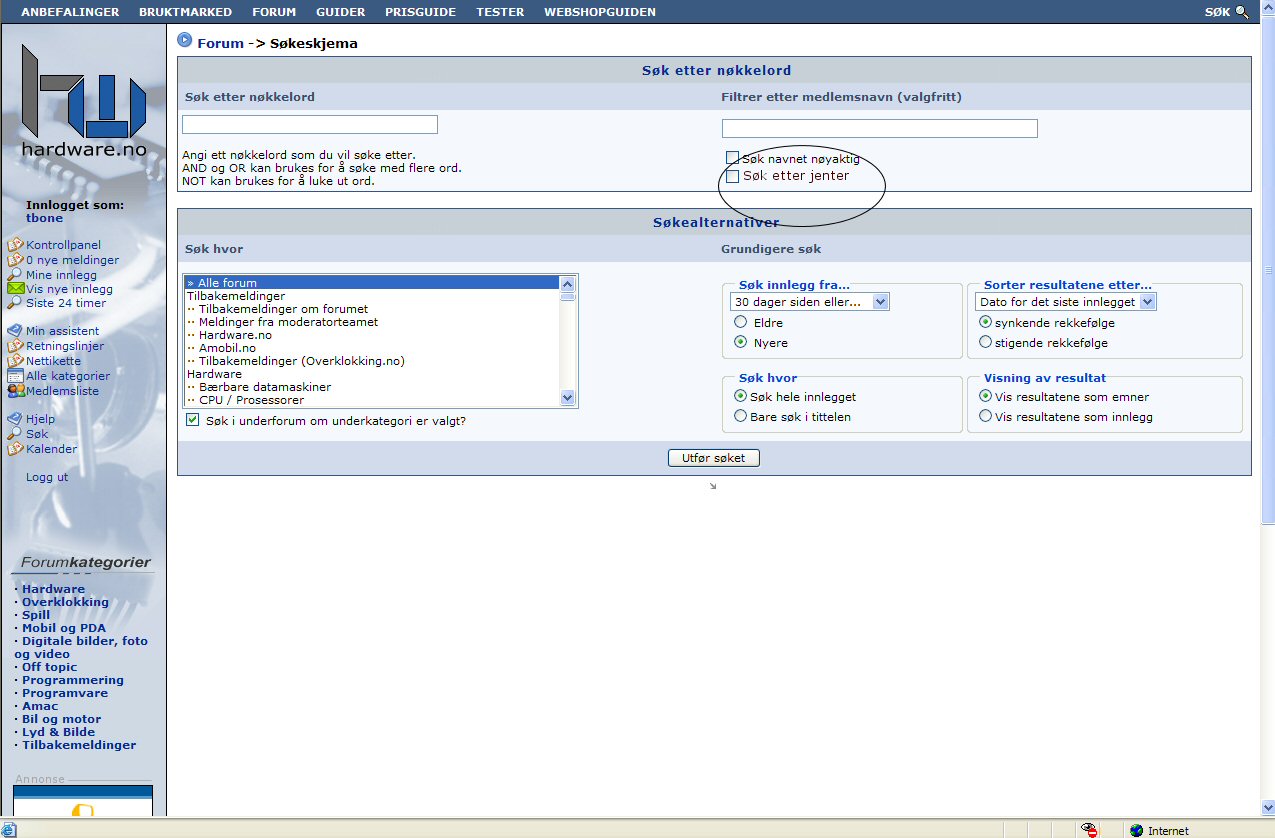
Task: Uncheck Søk i underforum om underkategori
Action: click(193, 421)
